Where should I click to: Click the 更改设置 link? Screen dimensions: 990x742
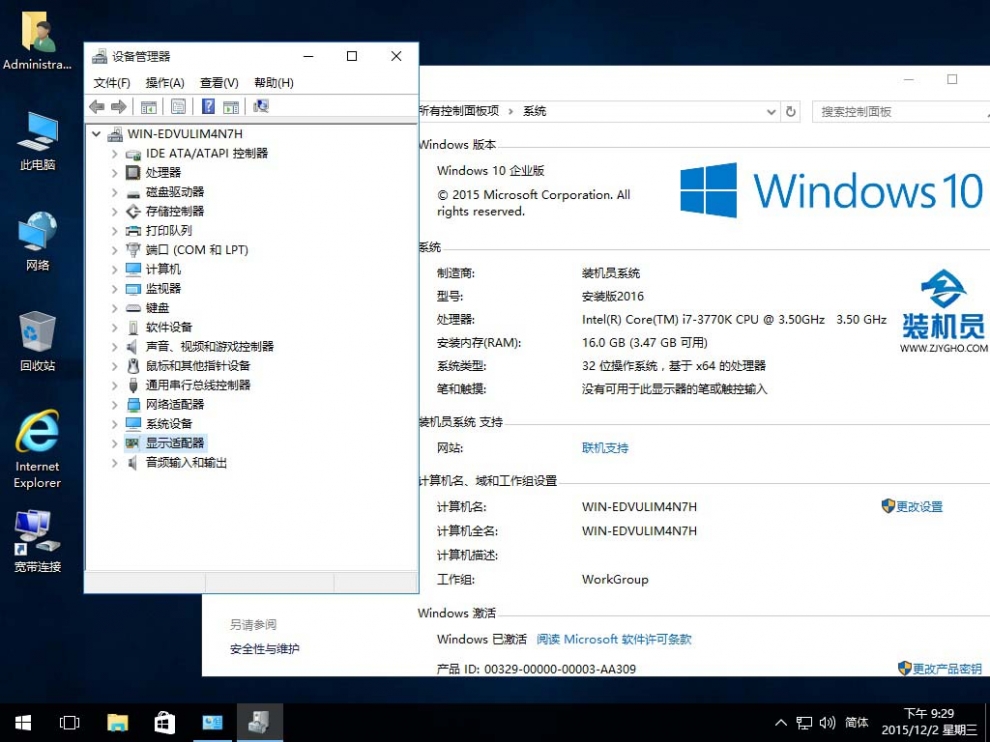(919, 507)
